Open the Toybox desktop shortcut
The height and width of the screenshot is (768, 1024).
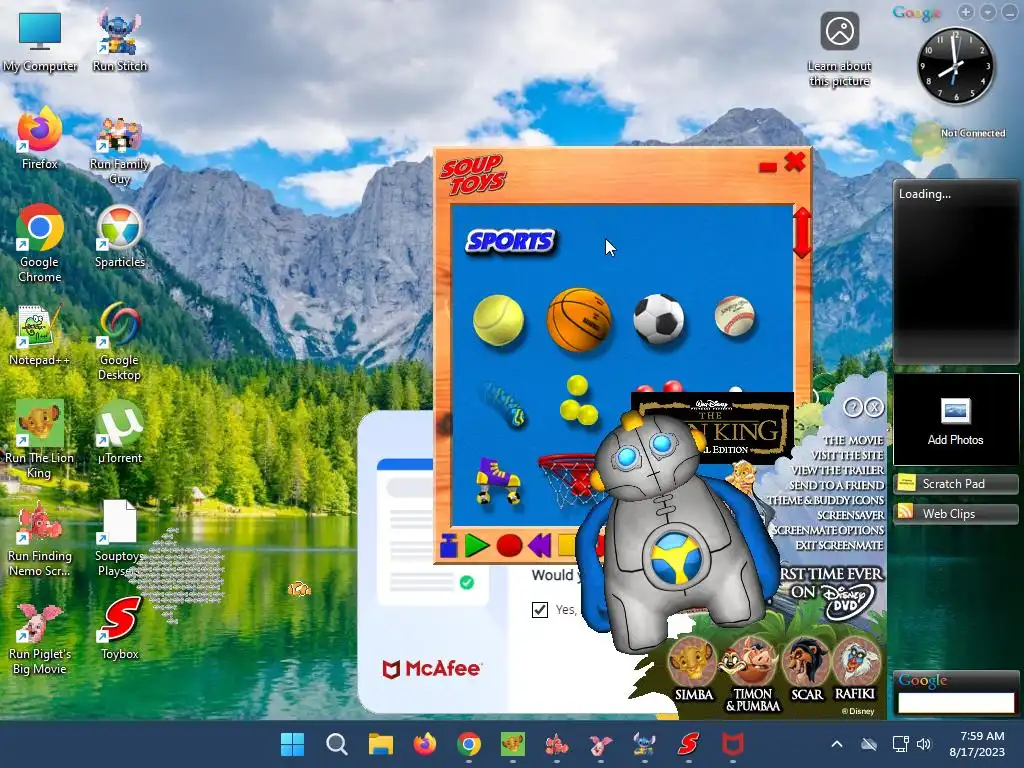click(120, 629)
